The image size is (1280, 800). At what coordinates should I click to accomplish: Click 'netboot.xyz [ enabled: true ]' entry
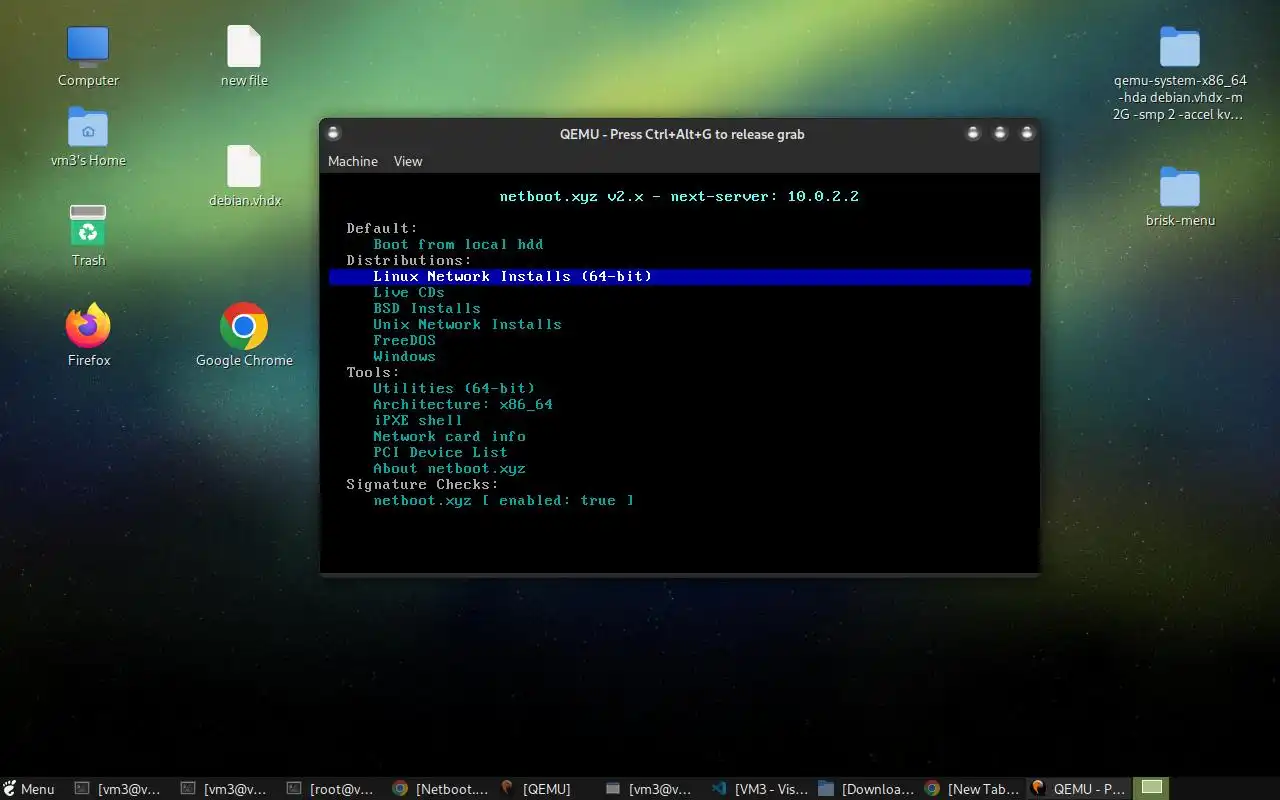click(503, 500)
